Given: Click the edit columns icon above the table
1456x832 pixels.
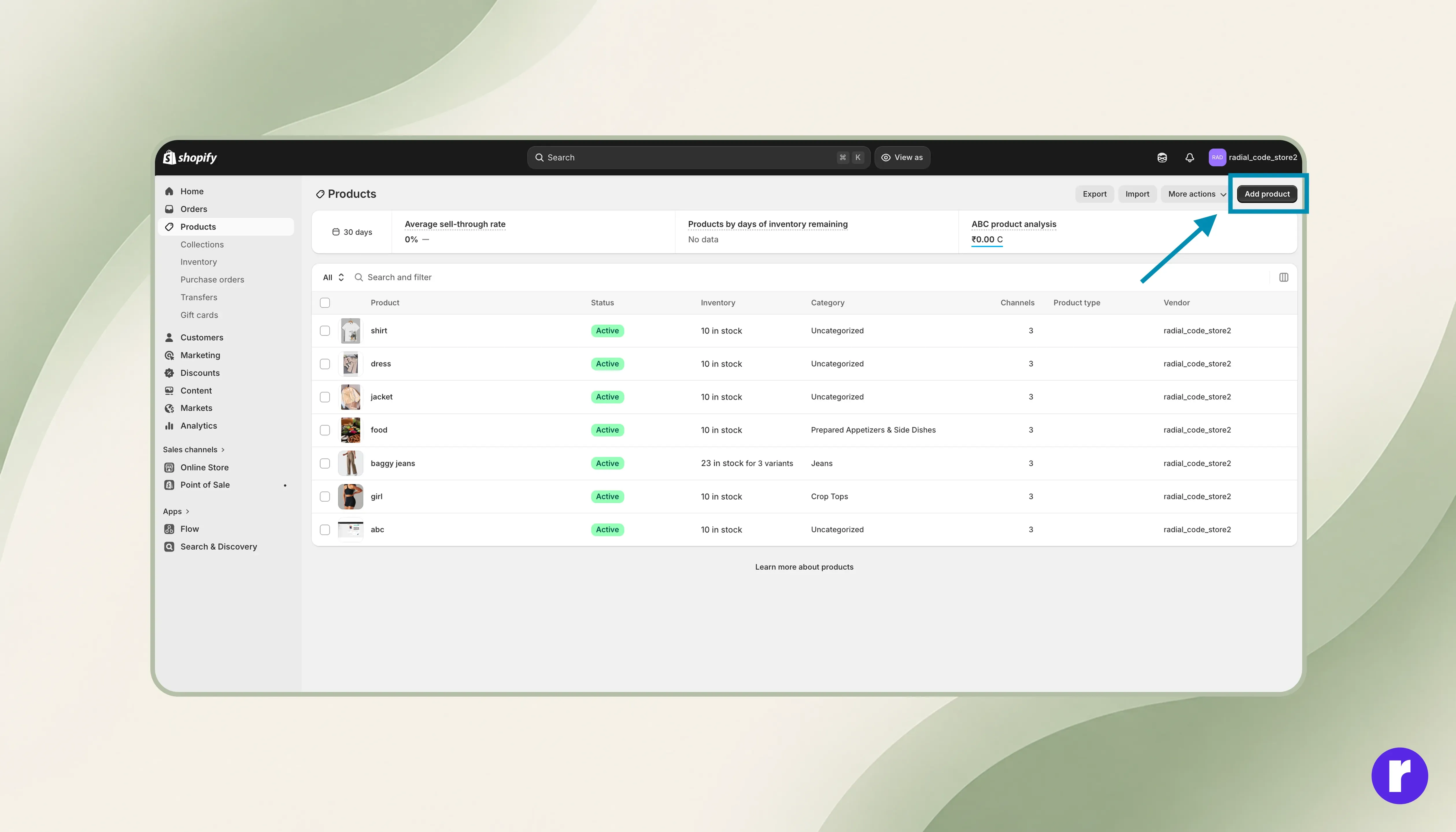Looking at the screenshot, I should 1284,277.
